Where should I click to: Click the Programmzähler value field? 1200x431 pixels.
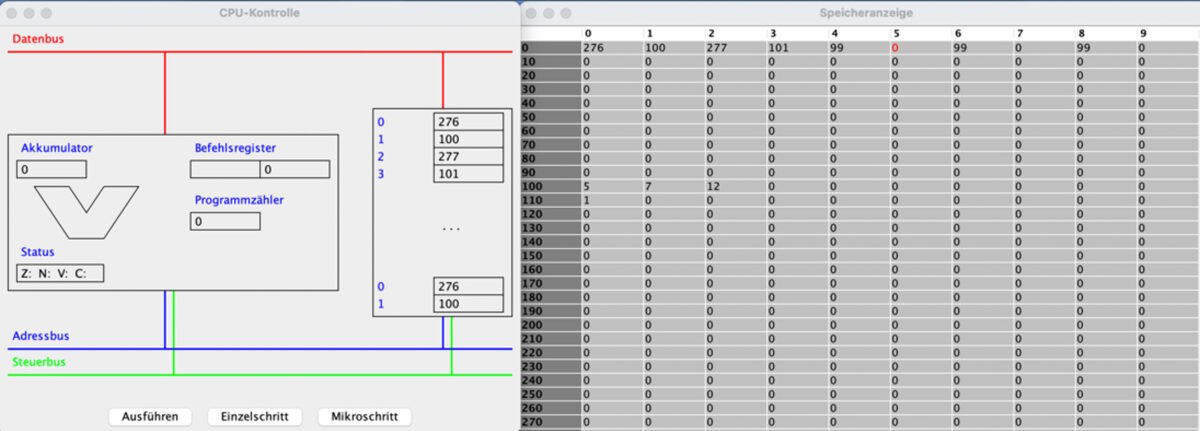225,221
